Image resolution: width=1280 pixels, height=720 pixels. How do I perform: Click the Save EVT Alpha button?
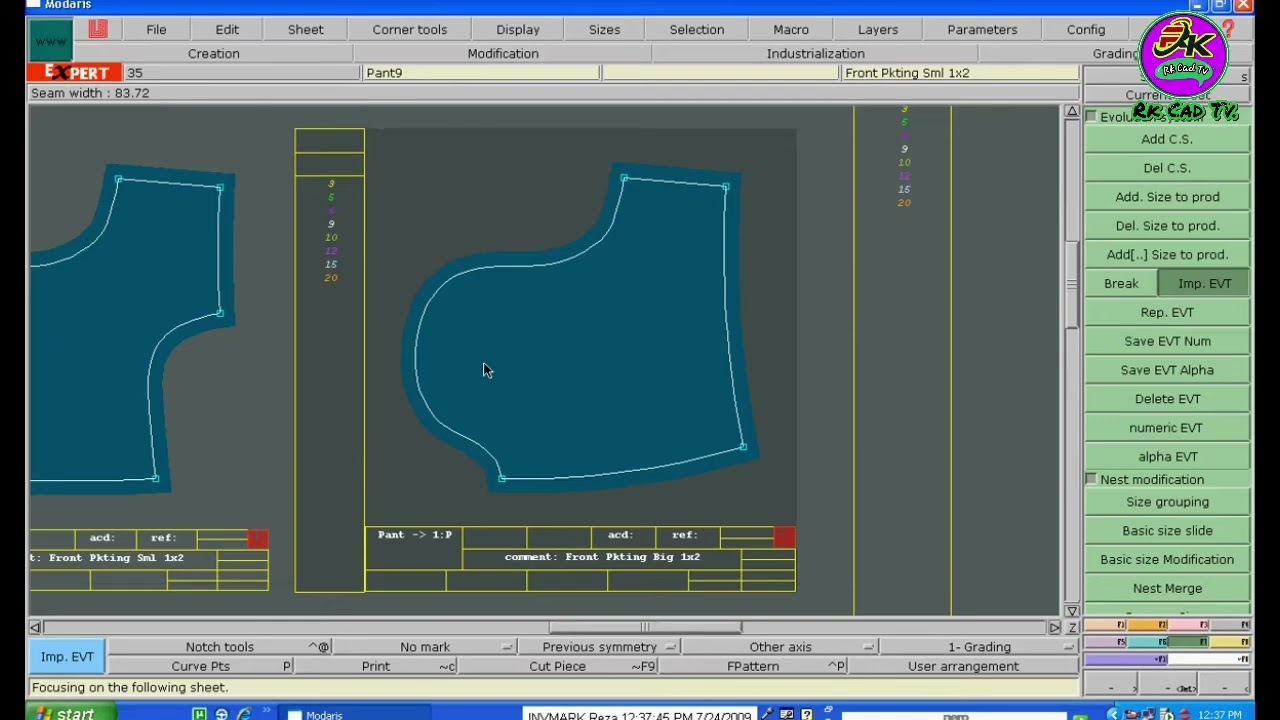[x=1167, y=370]
